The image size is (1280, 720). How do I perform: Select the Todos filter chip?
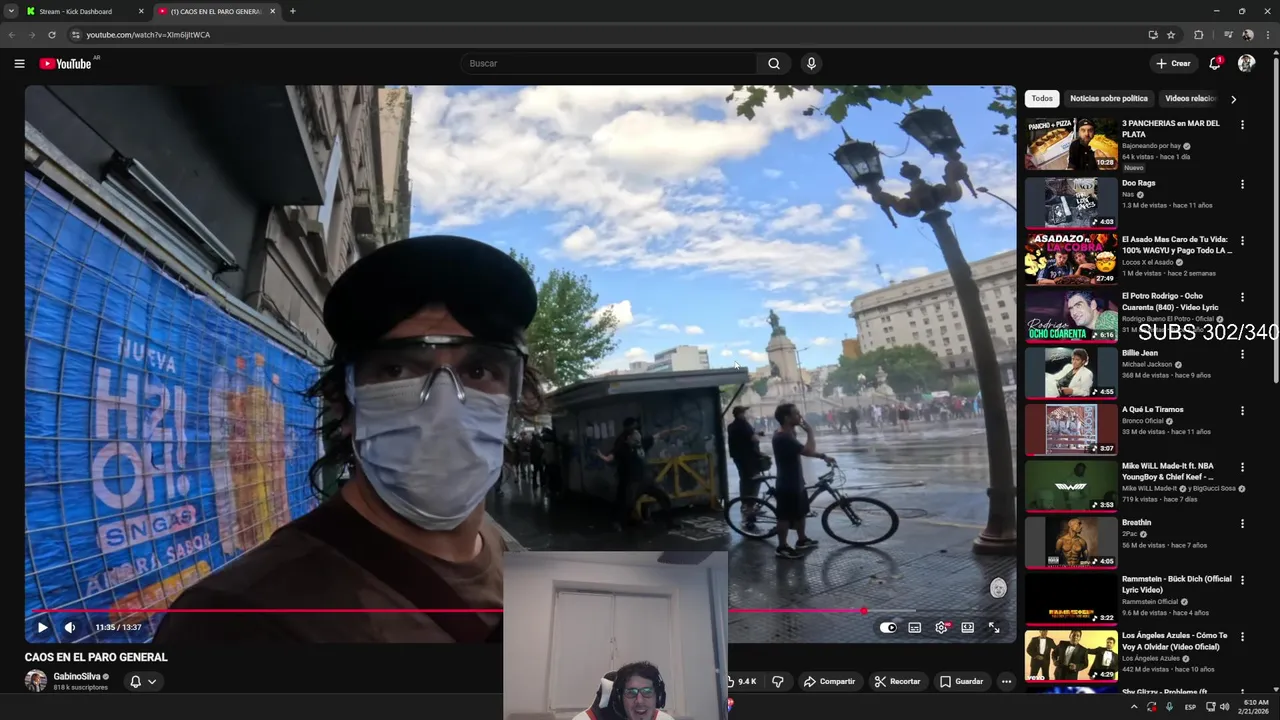(1042, 99)
